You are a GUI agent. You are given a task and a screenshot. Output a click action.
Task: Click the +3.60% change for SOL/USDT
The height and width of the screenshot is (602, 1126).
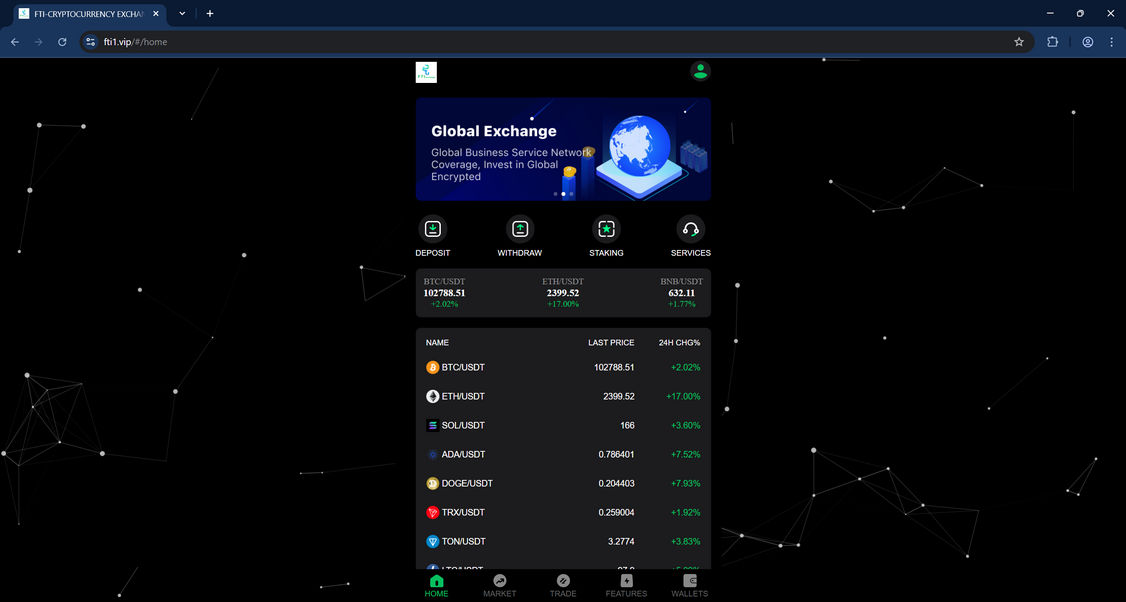pyautogui.click(x=686, y=425)
